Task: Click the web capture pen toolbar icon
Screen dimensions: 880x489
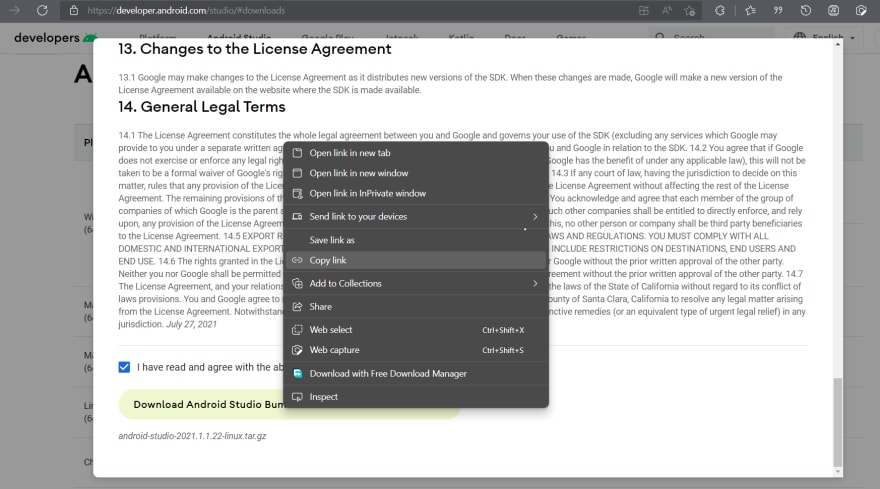Action: 861,10
